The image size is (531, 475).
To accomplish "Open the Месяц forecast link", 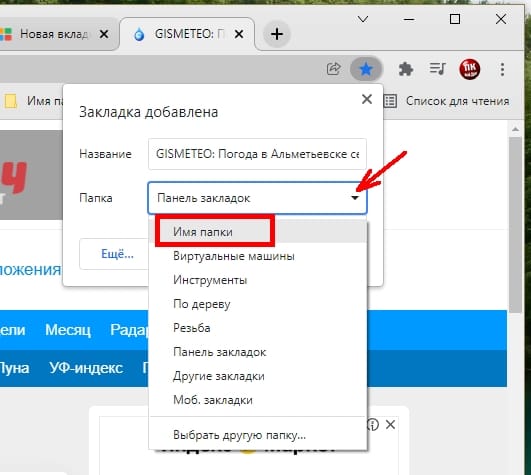I will (x=68, y=330).
